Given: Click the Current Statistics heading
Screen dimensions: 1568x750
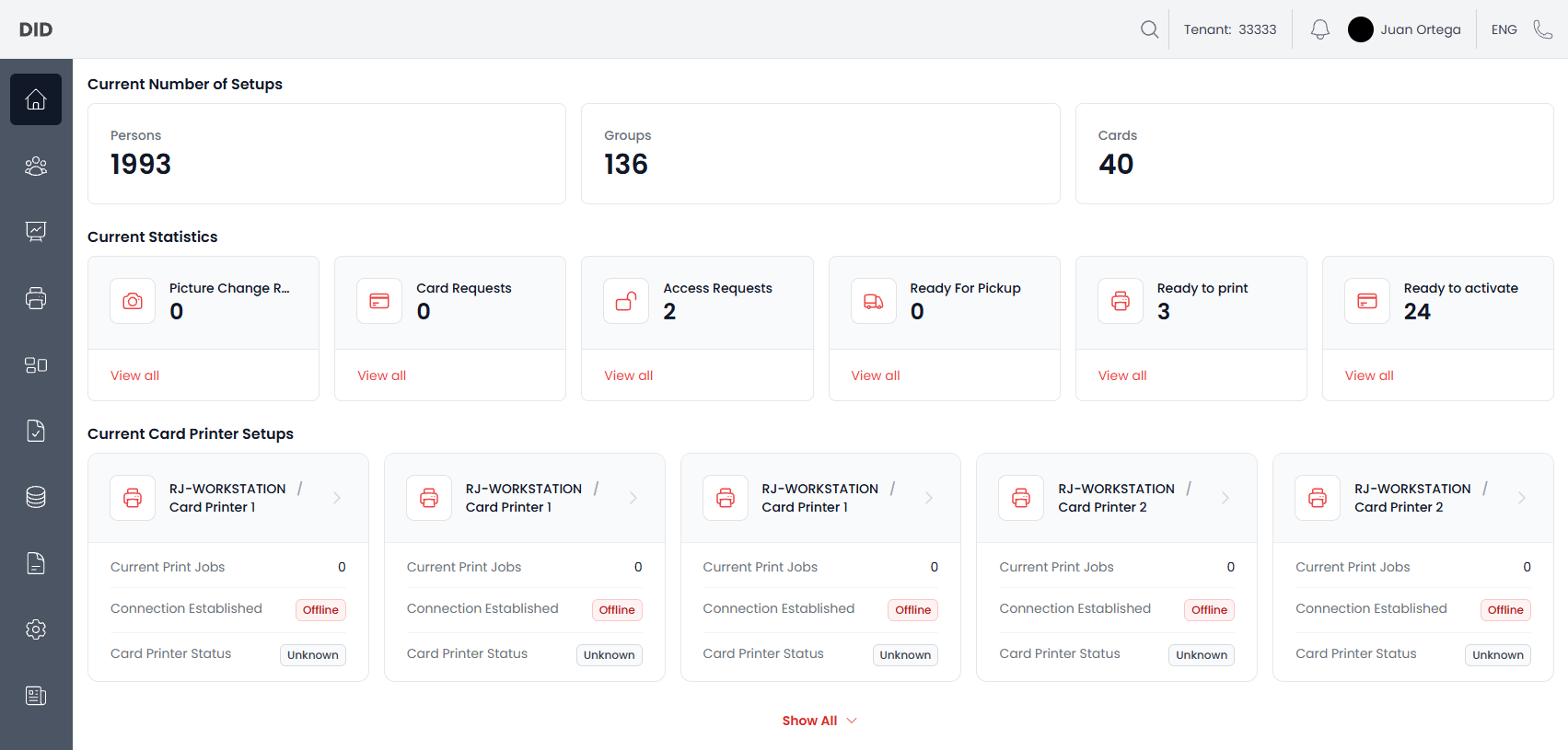Looking at the screenshot, I should [x=153, y=237].
